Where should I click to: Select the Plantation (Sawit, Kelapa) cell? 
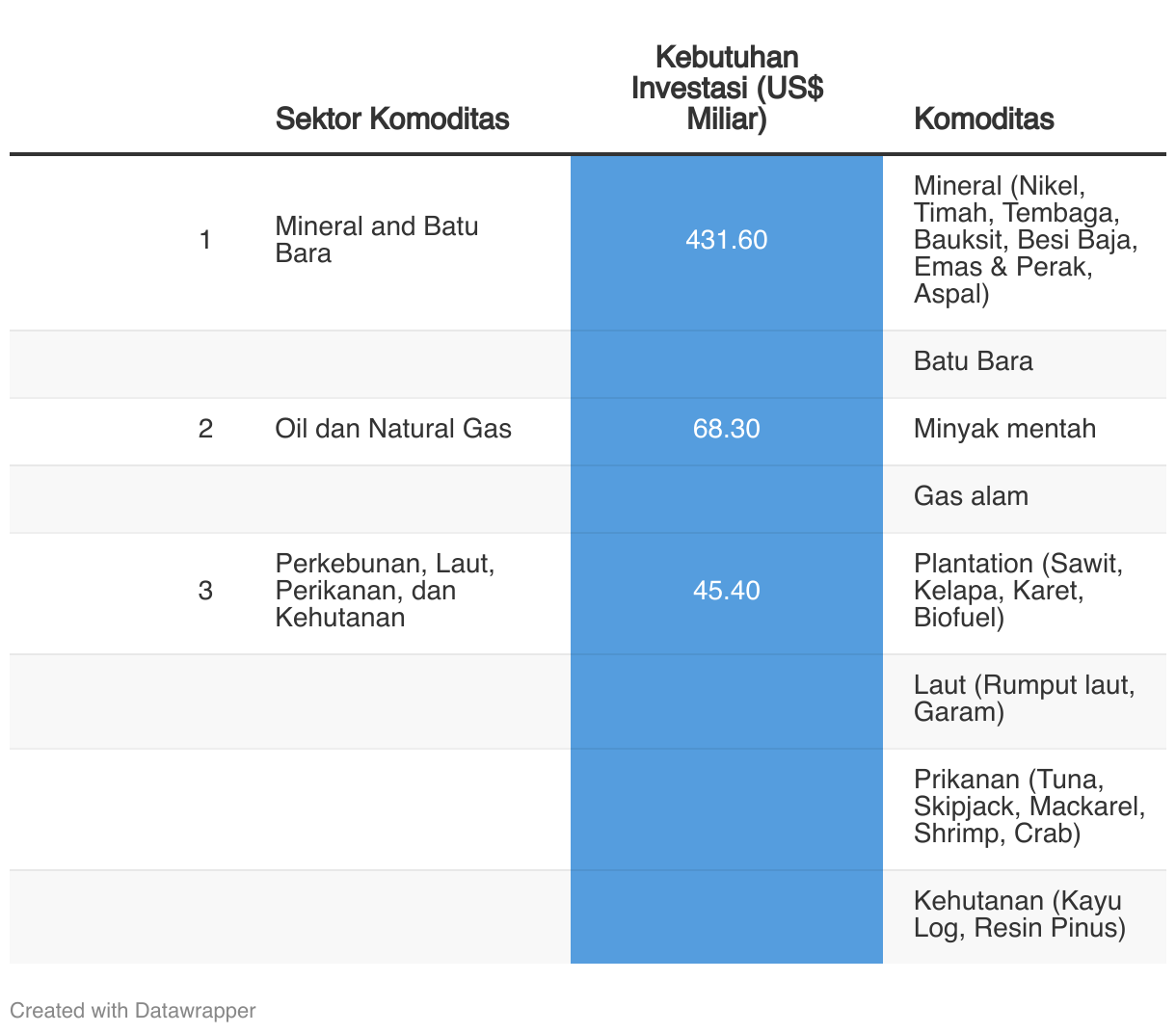[1019, 591]
